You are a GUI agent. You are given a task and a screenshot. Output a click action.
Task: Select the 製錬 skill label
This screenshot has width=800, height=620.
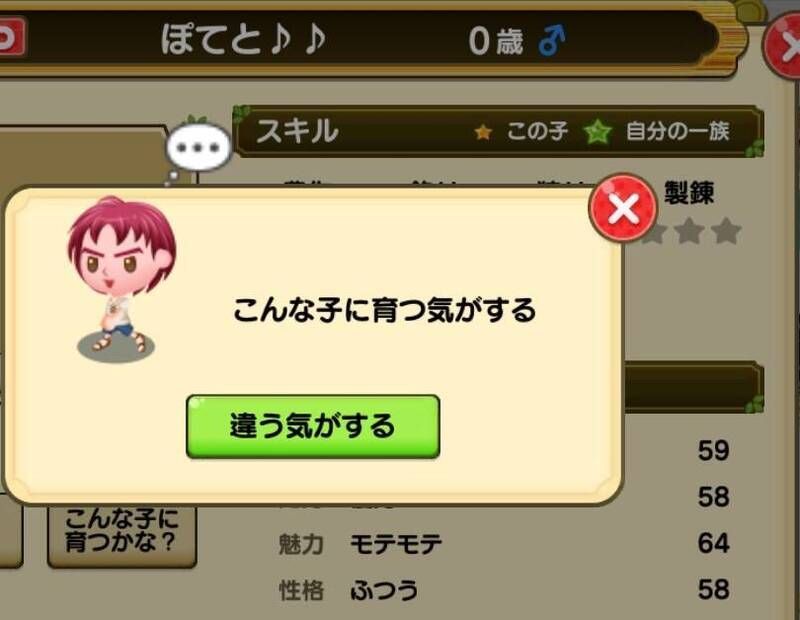(689, 193)
